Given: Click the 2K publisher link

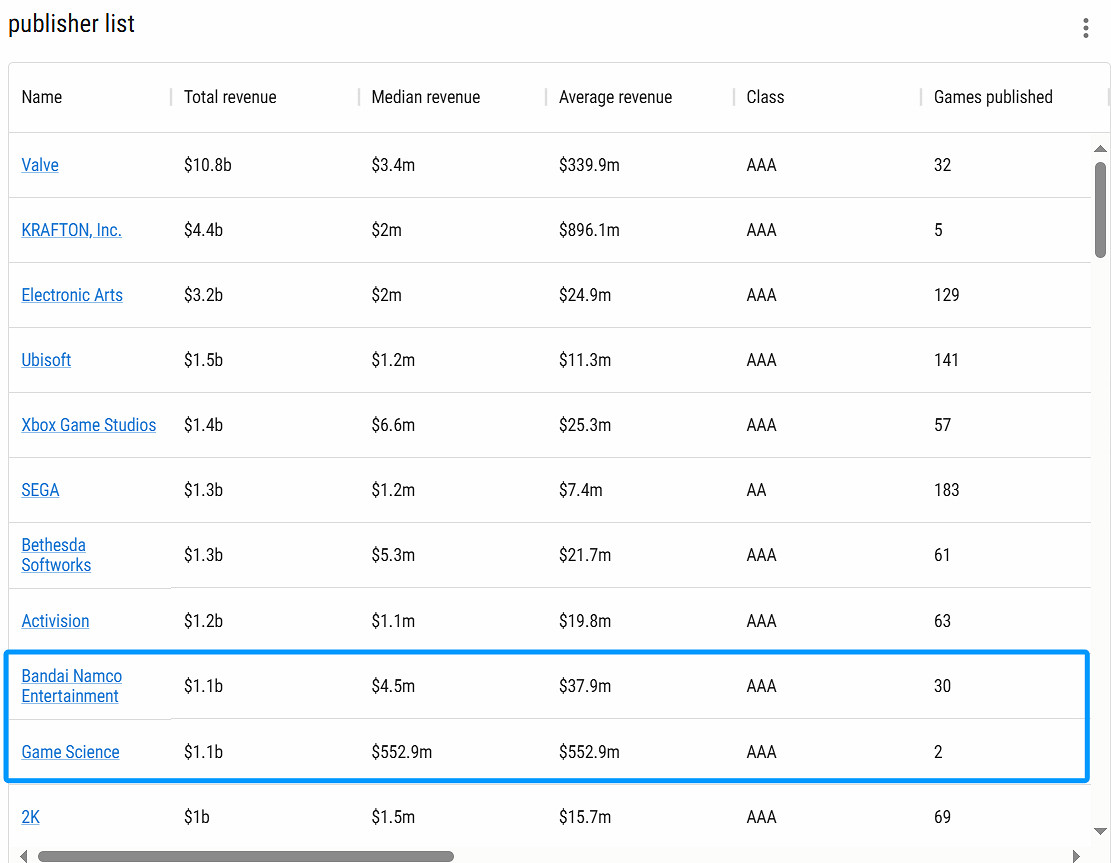Looking at the screenshot, I should [31, 817].
